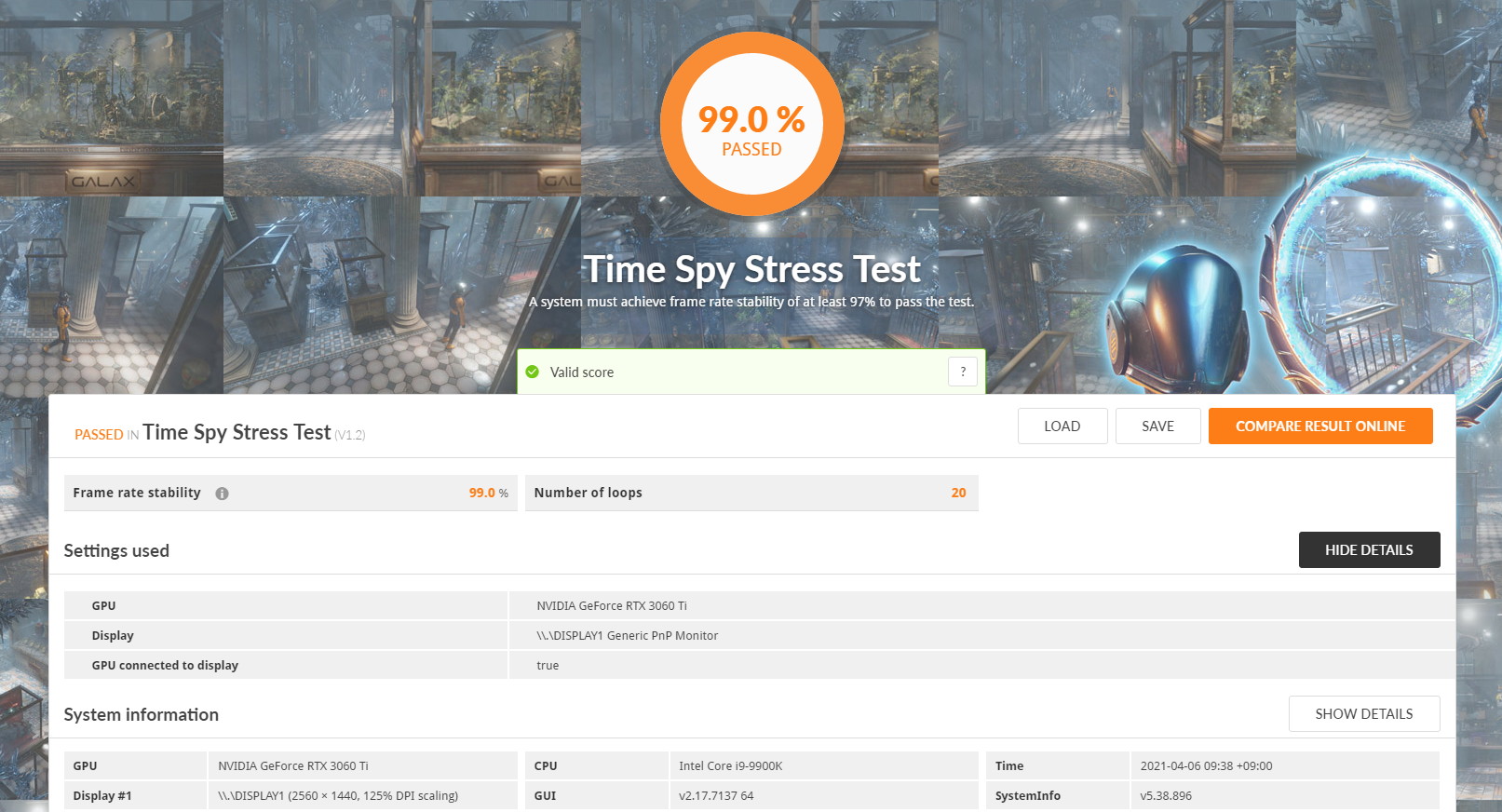Click the green Valid score checkmark icon
Image resolution: width=1502 pixels, height=812 pixels.
coord(533,372)
